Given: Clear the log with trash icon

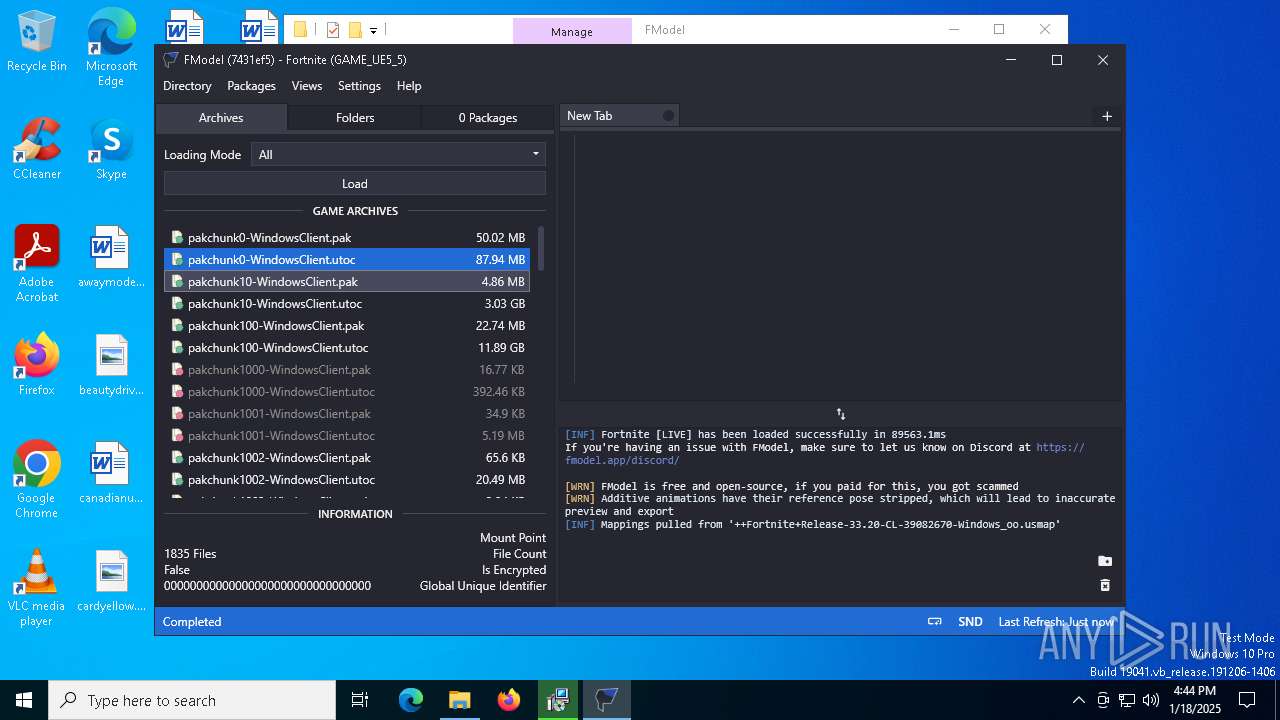Looking at the screenshot, I should tap(1105, 585).
